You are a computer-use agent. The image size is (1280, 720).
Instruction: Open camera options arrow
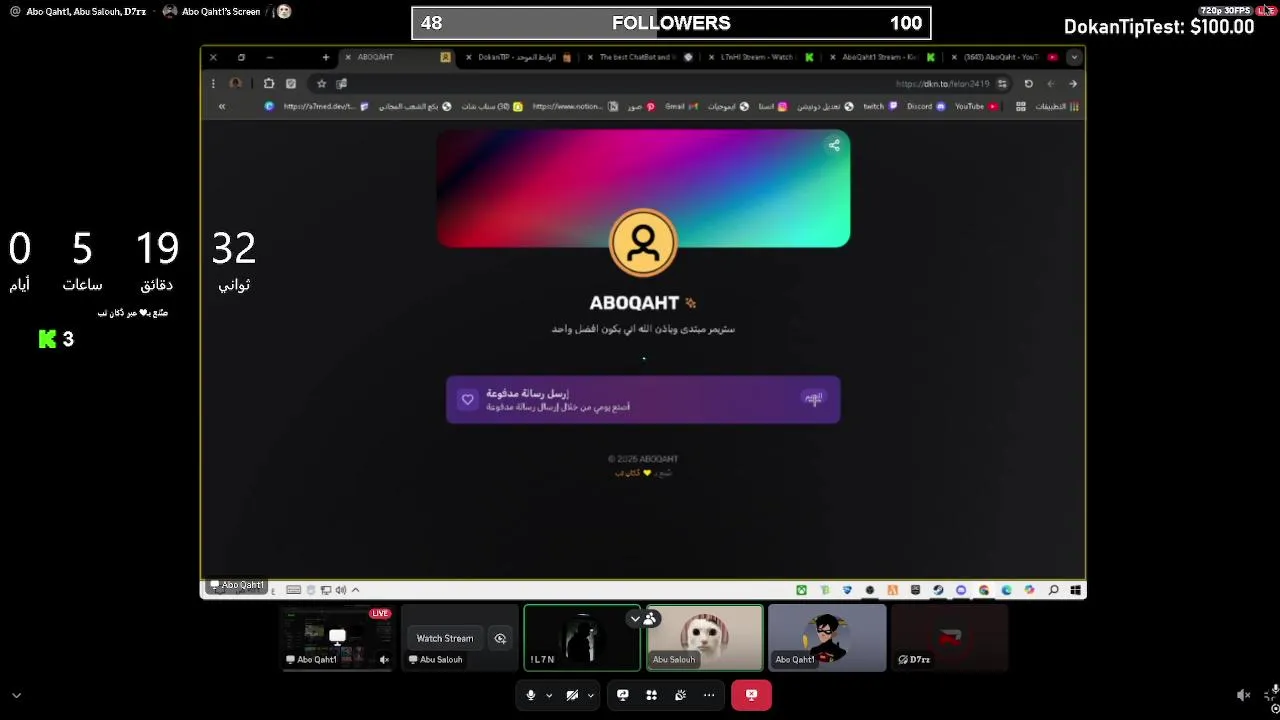coord(591,695)
